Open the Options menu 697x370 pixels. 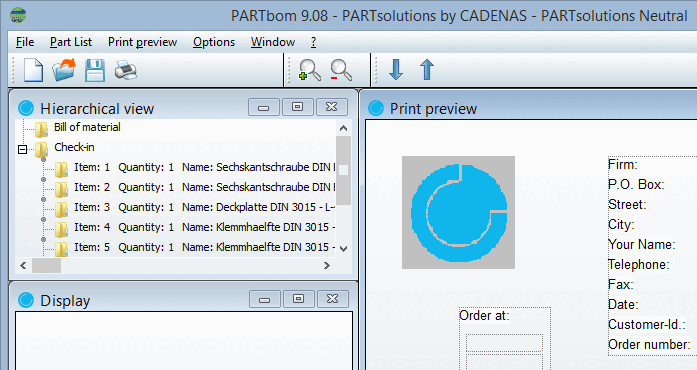[x=214, y=42]
